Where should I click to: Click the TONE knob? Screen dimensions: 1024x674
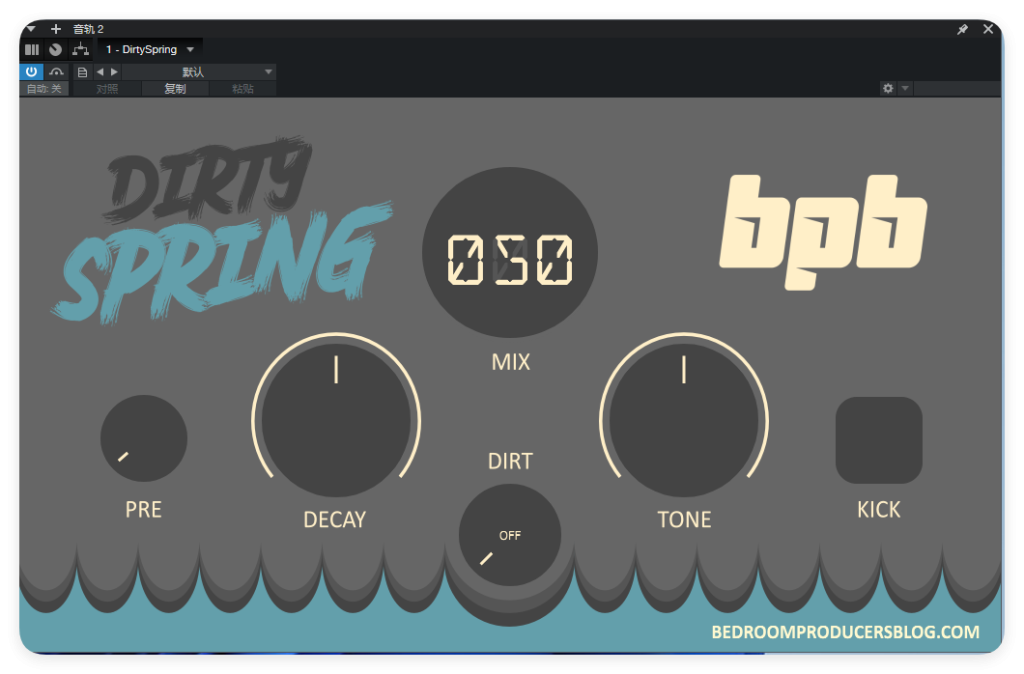[x=684, y=420]
